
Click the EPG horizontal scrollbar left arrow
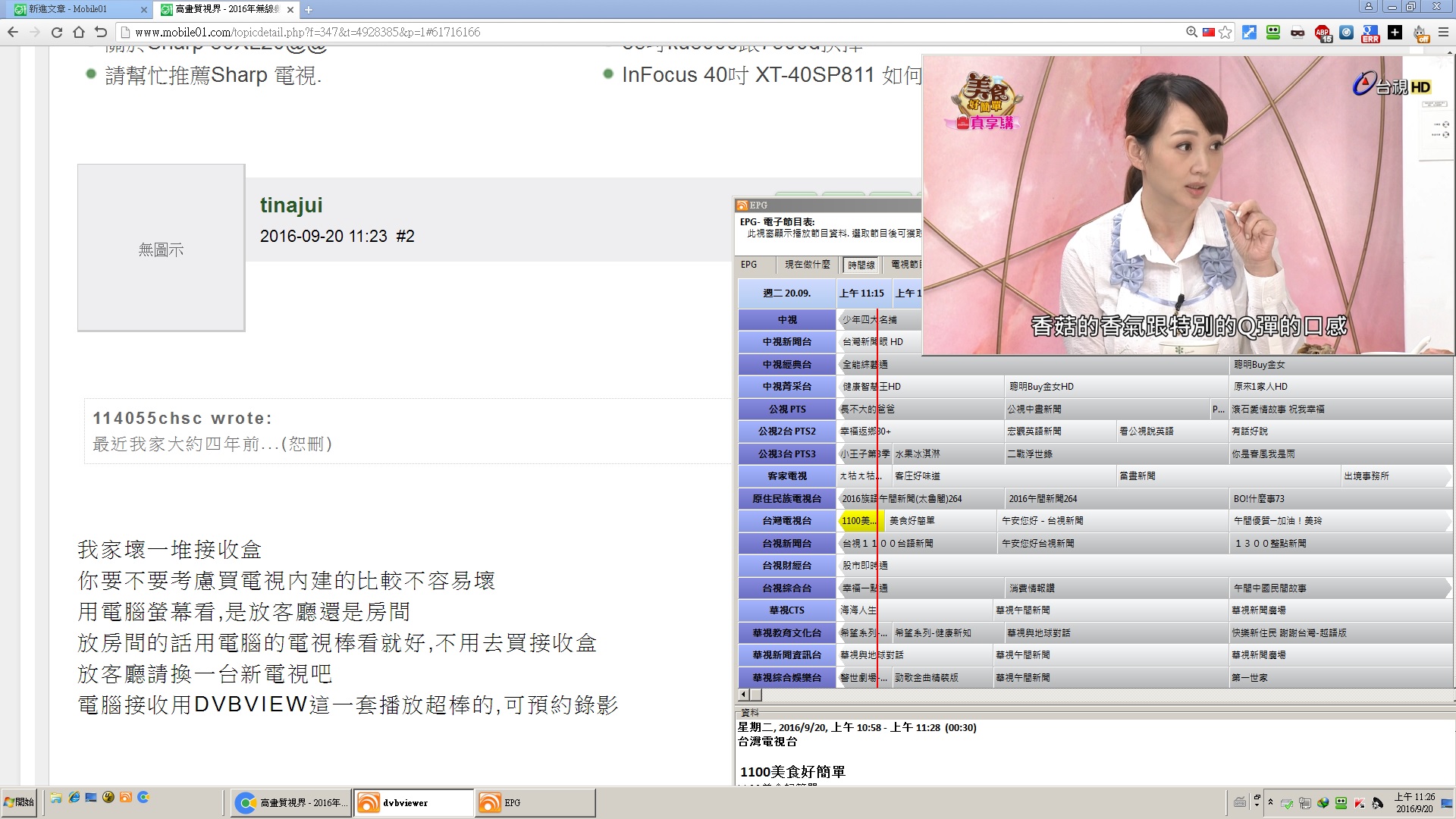tap(743, 695)
